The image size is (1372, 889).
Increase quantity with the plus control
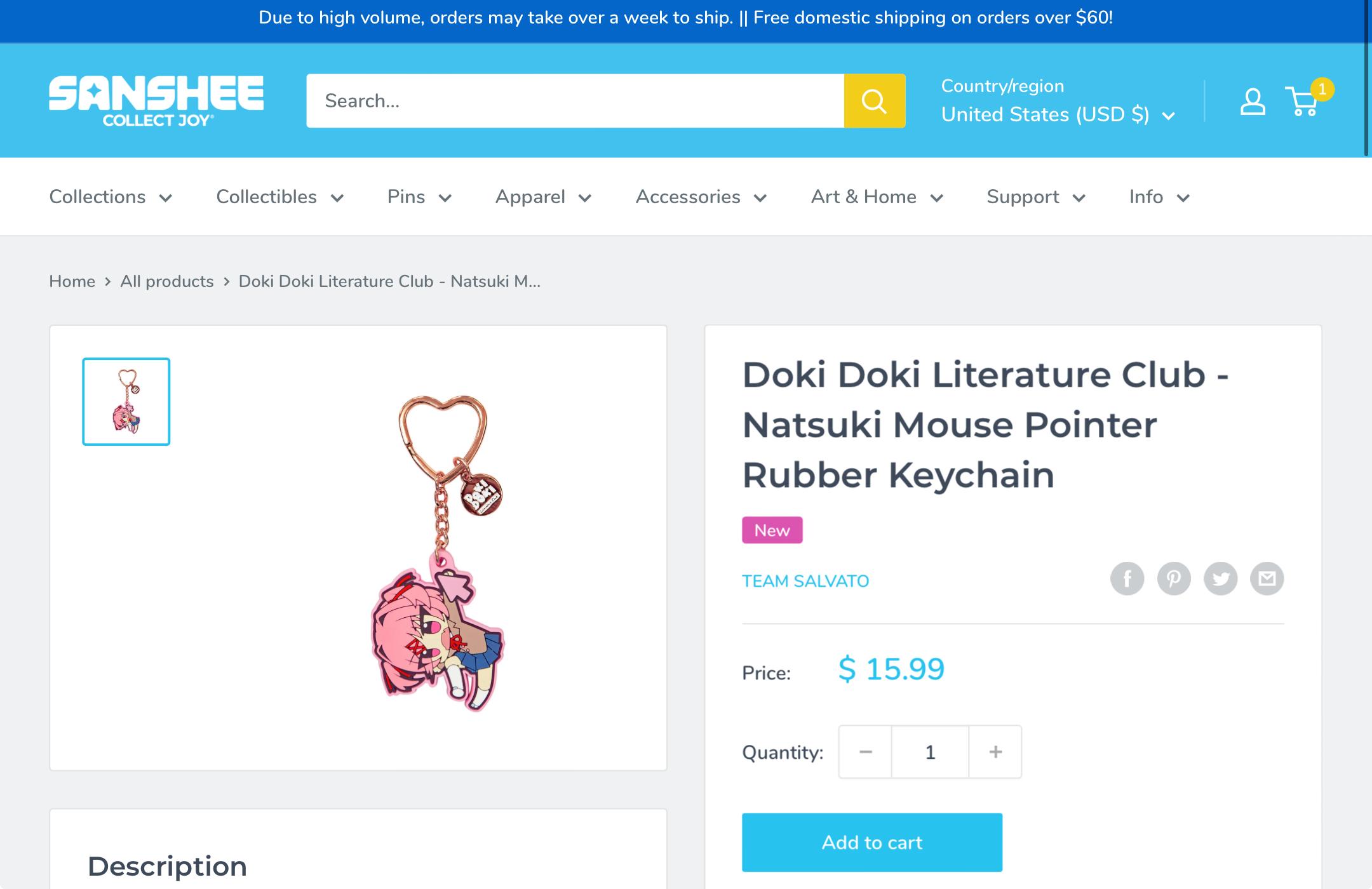tap(995, 752)
